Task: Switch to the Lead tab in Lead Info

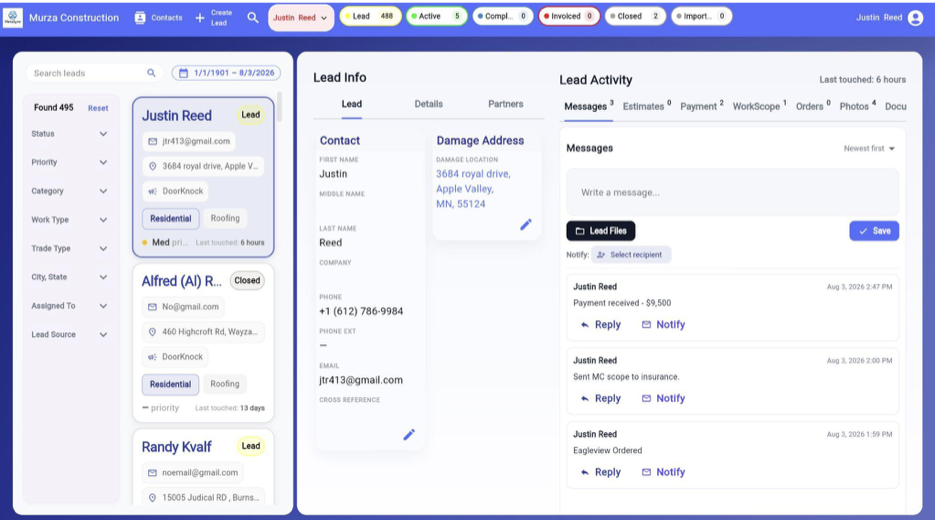Action: click(x=352, y=104)
